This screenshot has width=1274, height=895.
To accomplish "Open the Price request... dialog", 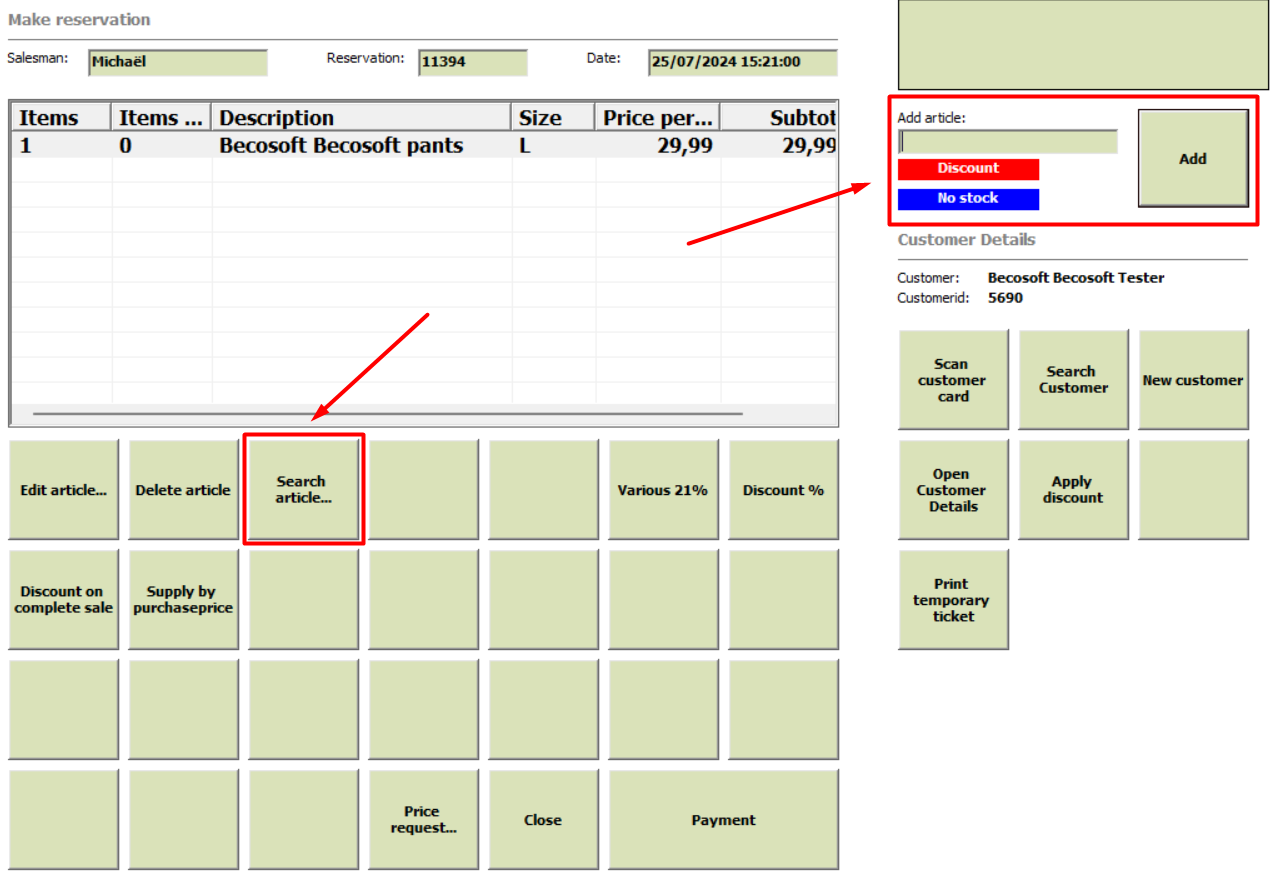I will coord(424,820).
